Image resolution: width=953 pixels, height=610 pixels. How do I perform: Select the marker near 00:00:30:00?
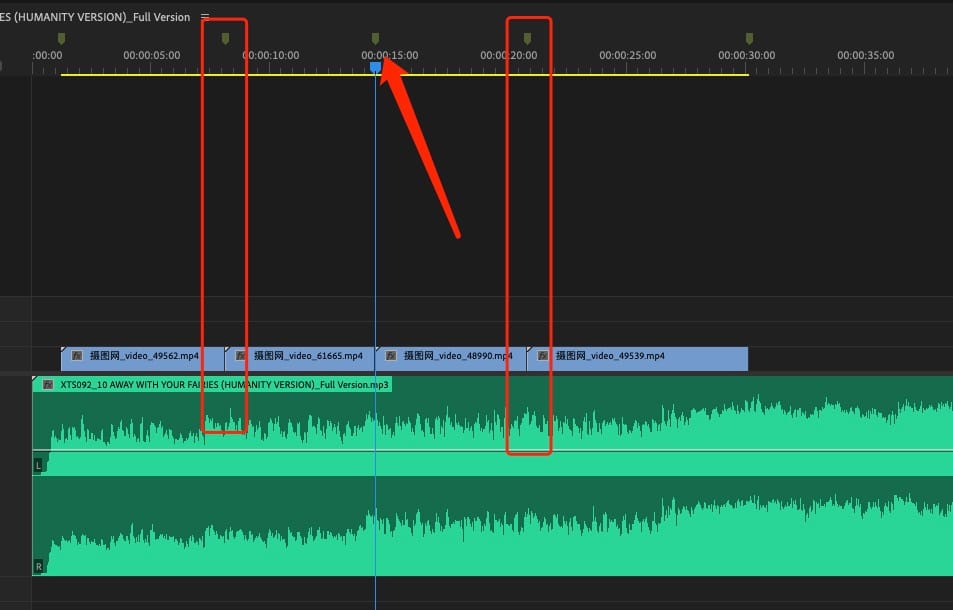[x=749, y=38]
